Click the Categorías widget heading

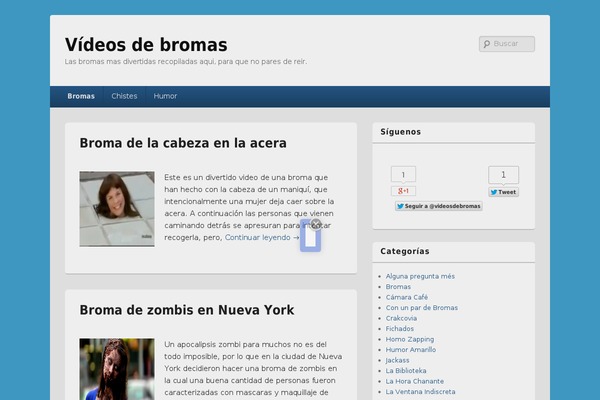pyautogui.click(x=405, y=251)
